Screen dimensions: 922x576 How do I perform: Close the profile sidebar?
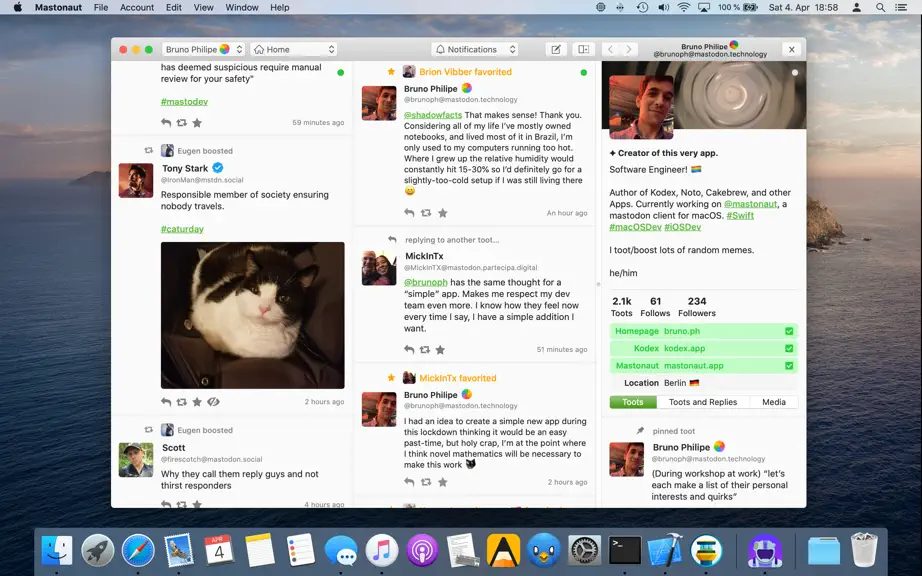[791, 49]
